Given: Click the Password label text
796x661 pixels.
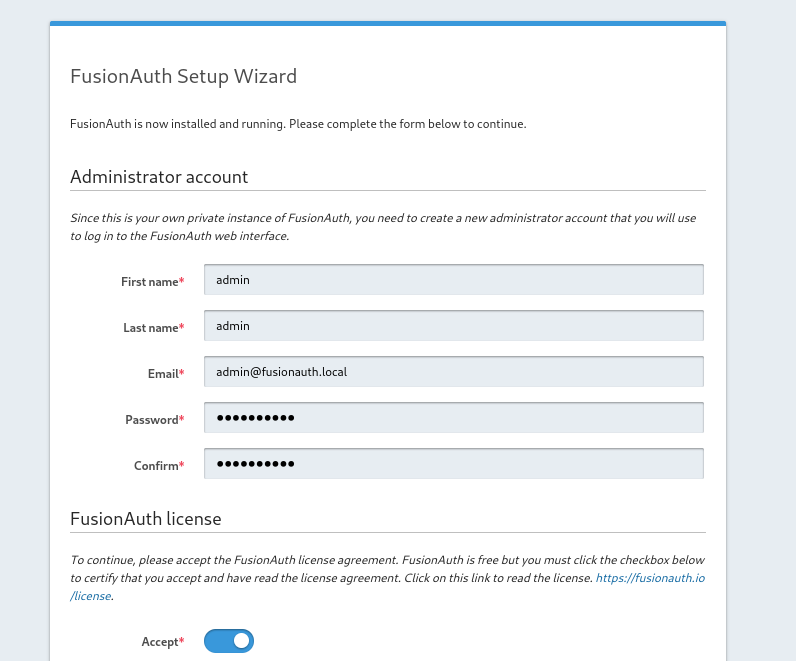Looking at the screenshot, I should [154, 420].
